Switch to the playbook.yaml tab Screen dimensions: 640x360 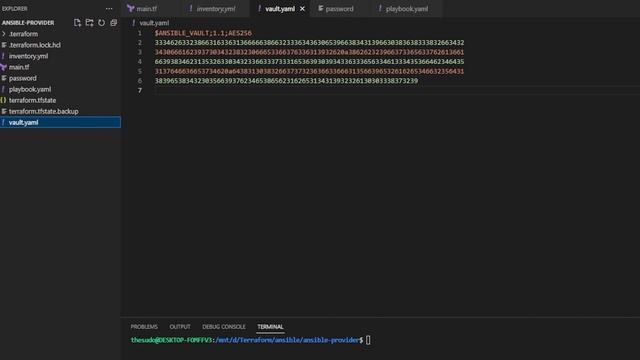coord(407,9)
